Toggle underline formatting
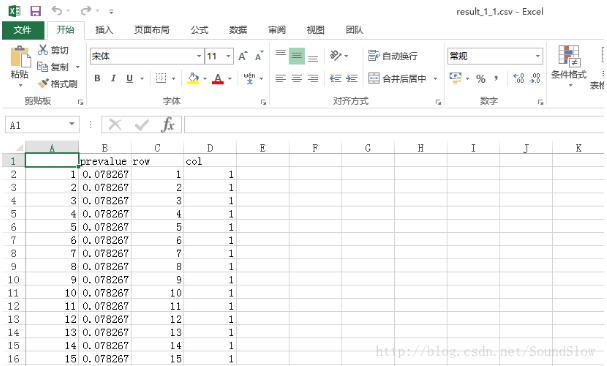Viewport: 607px width, 366px height. click(x=130, y=79)
